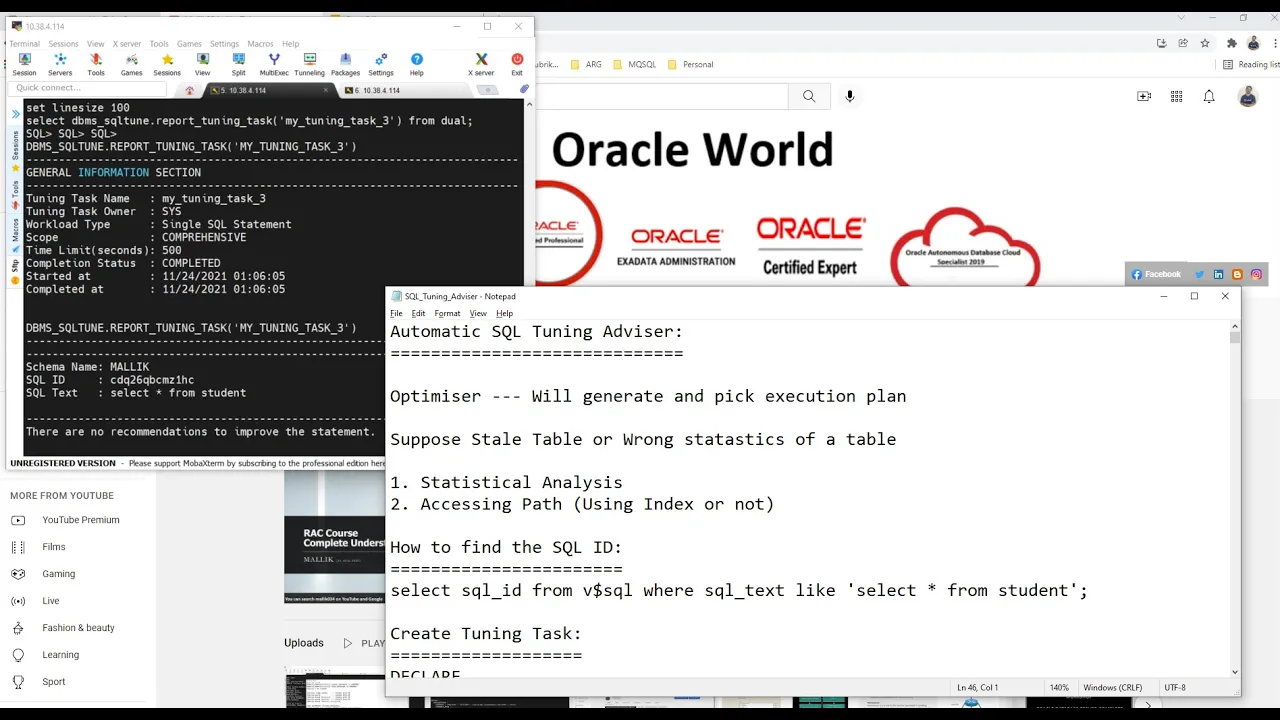Open Help menu in Notepad
This screenshot has height=720, width=1280.
click(504, 313)
